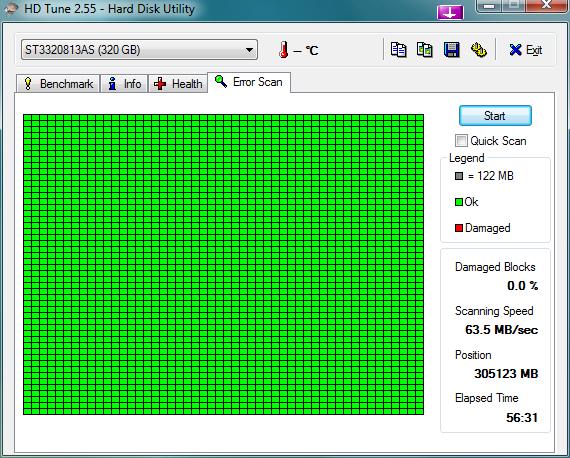The height and width of the screenshot is (458, 570).
Task: Open the drive selection combo box
Action: [139, 50]
